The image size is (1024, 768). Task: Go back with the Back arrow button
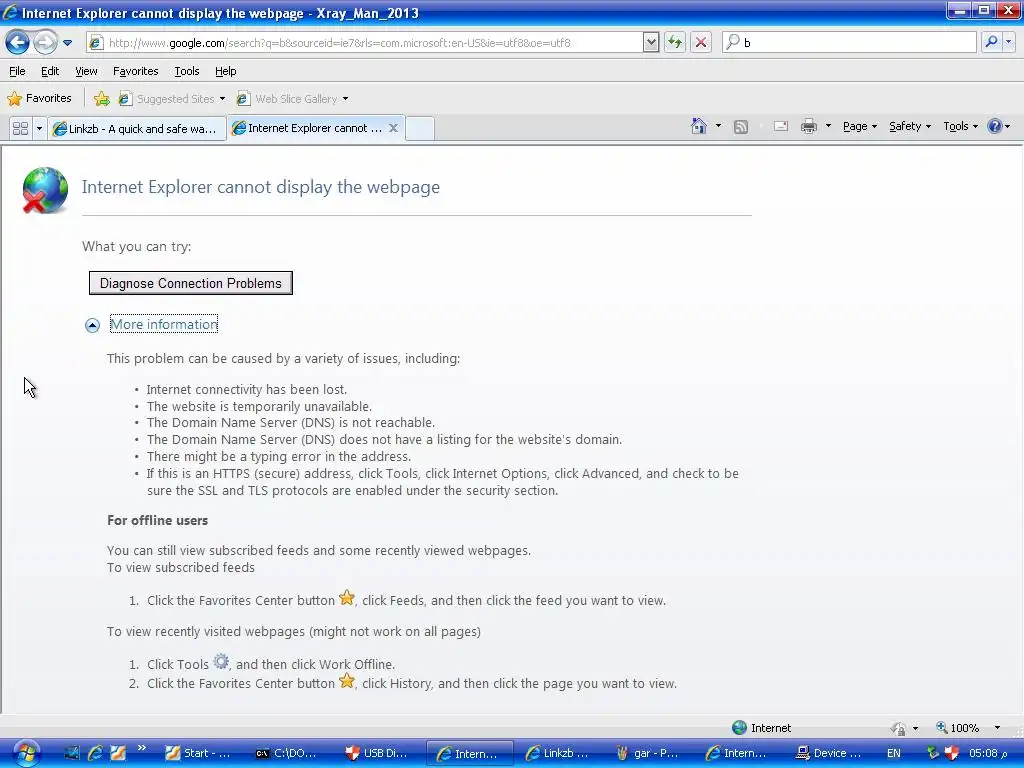click(x=18, y=42)
